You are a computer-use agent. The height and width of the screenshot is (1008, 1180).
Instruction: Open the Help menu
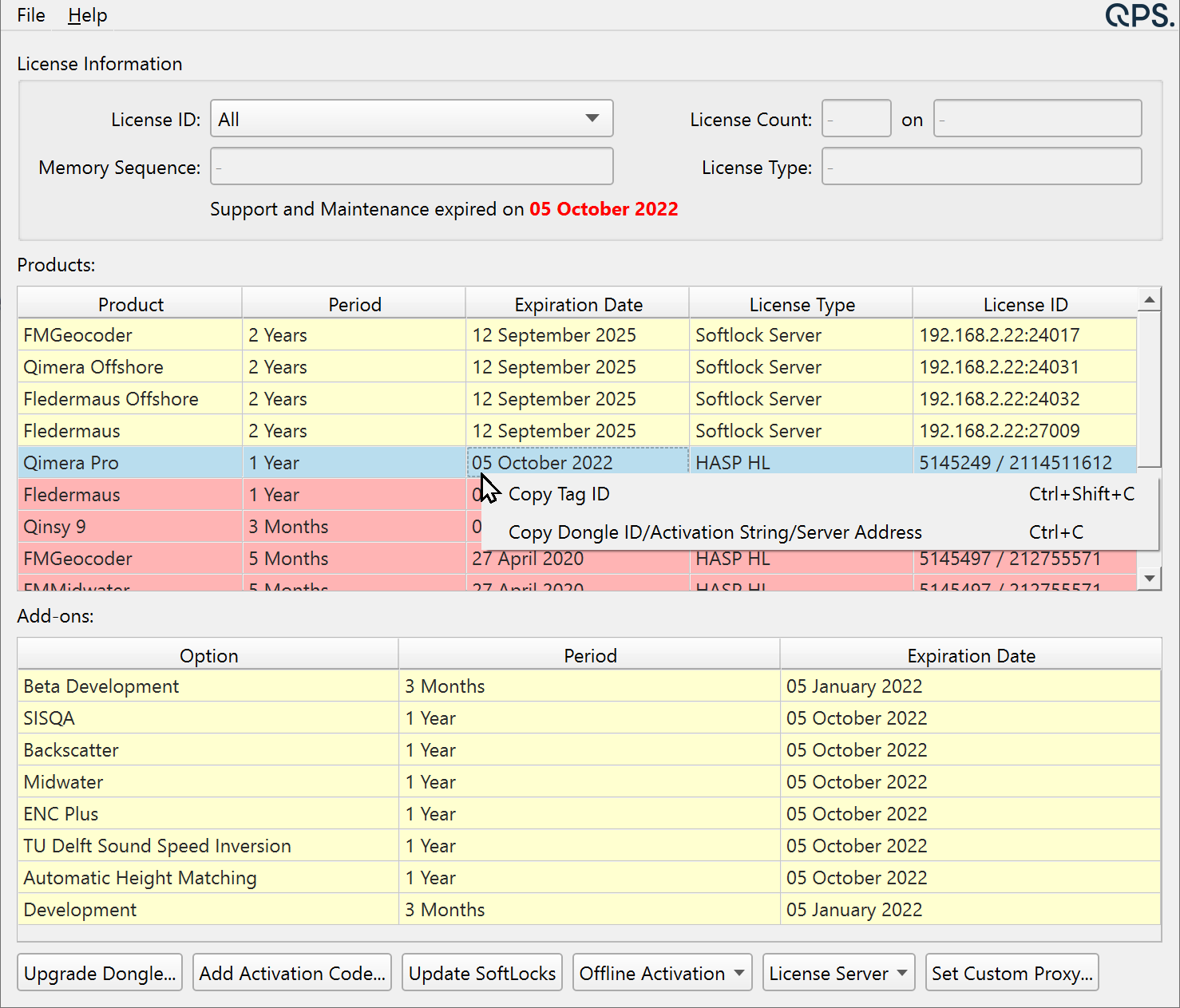click(x=87, y=15)
